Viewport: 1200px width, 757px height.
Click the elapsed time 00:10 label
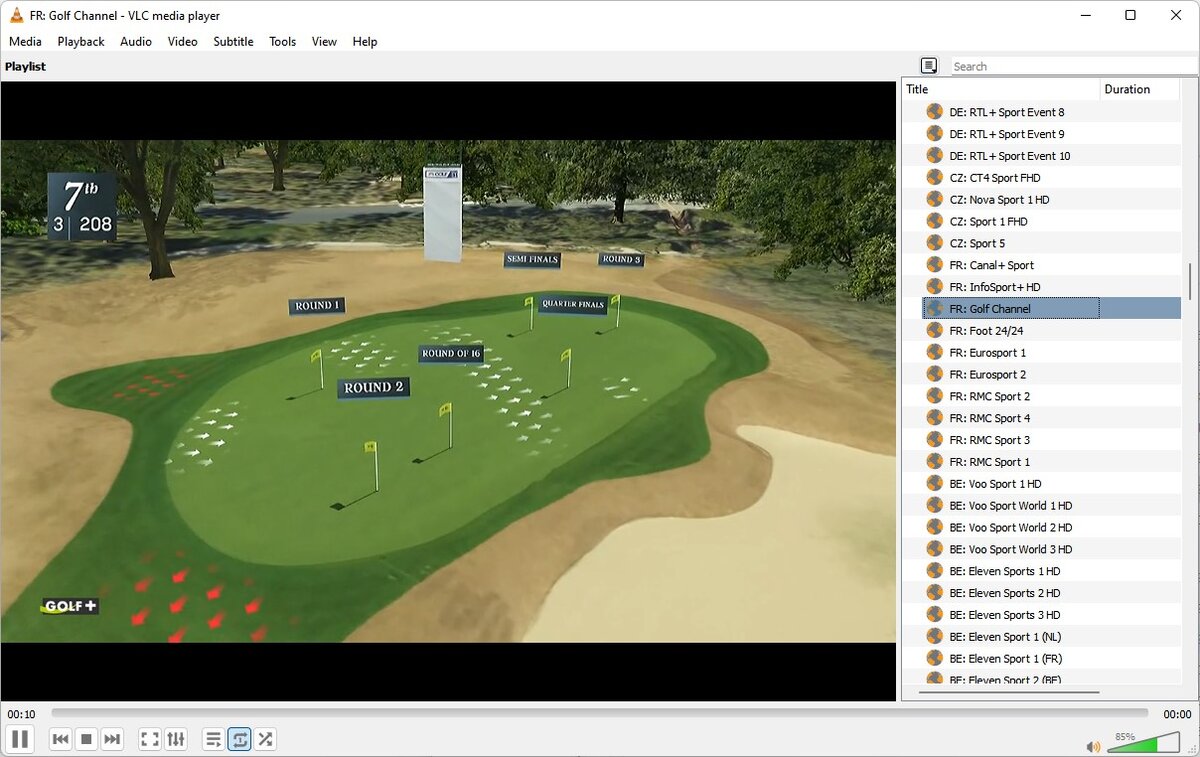(x=21, y=714)
